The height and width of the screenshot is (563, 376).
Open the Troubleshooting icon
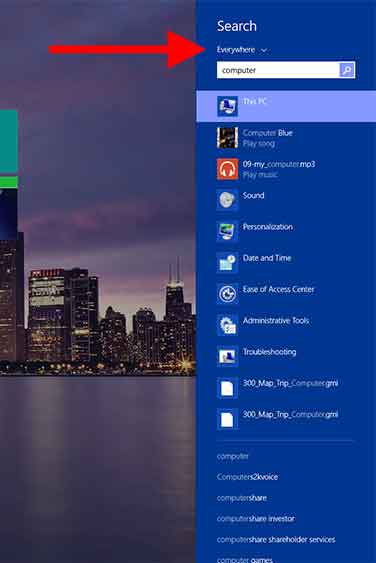227,356
